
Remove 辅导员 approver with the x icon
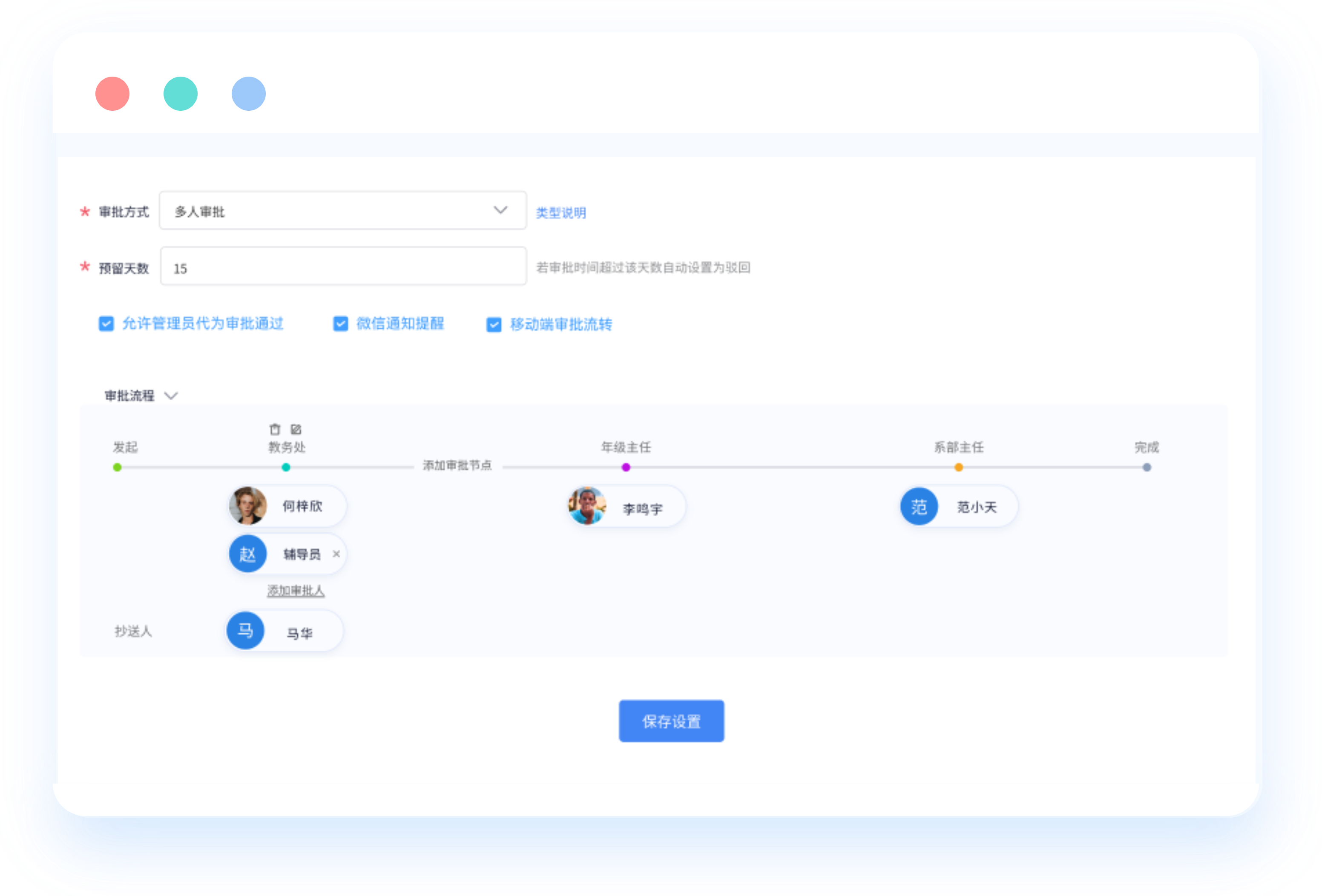[x=336, y=554]
